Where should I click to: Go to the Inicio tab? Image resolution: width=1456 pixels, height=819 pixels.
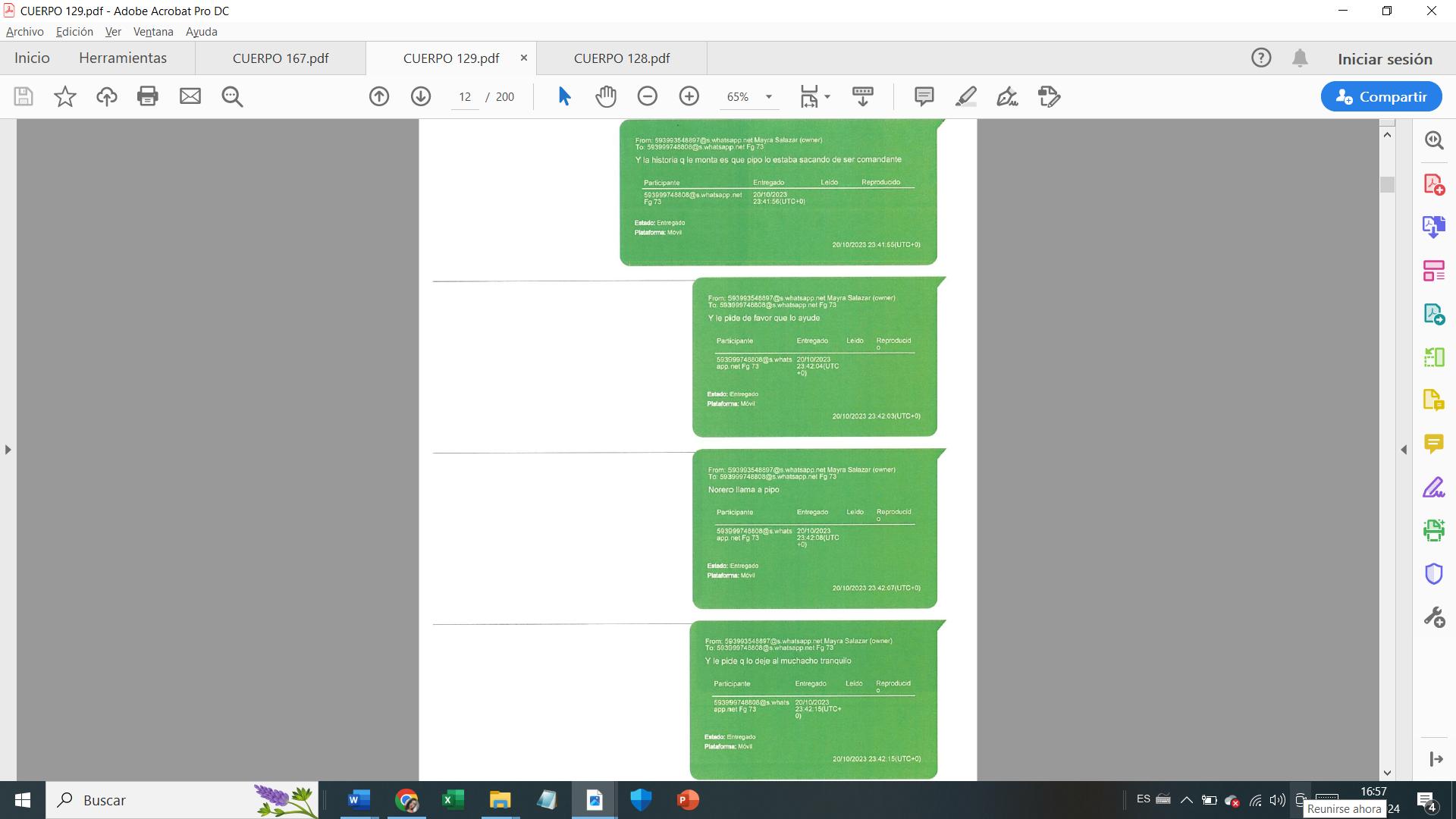(x=32, y=58)
